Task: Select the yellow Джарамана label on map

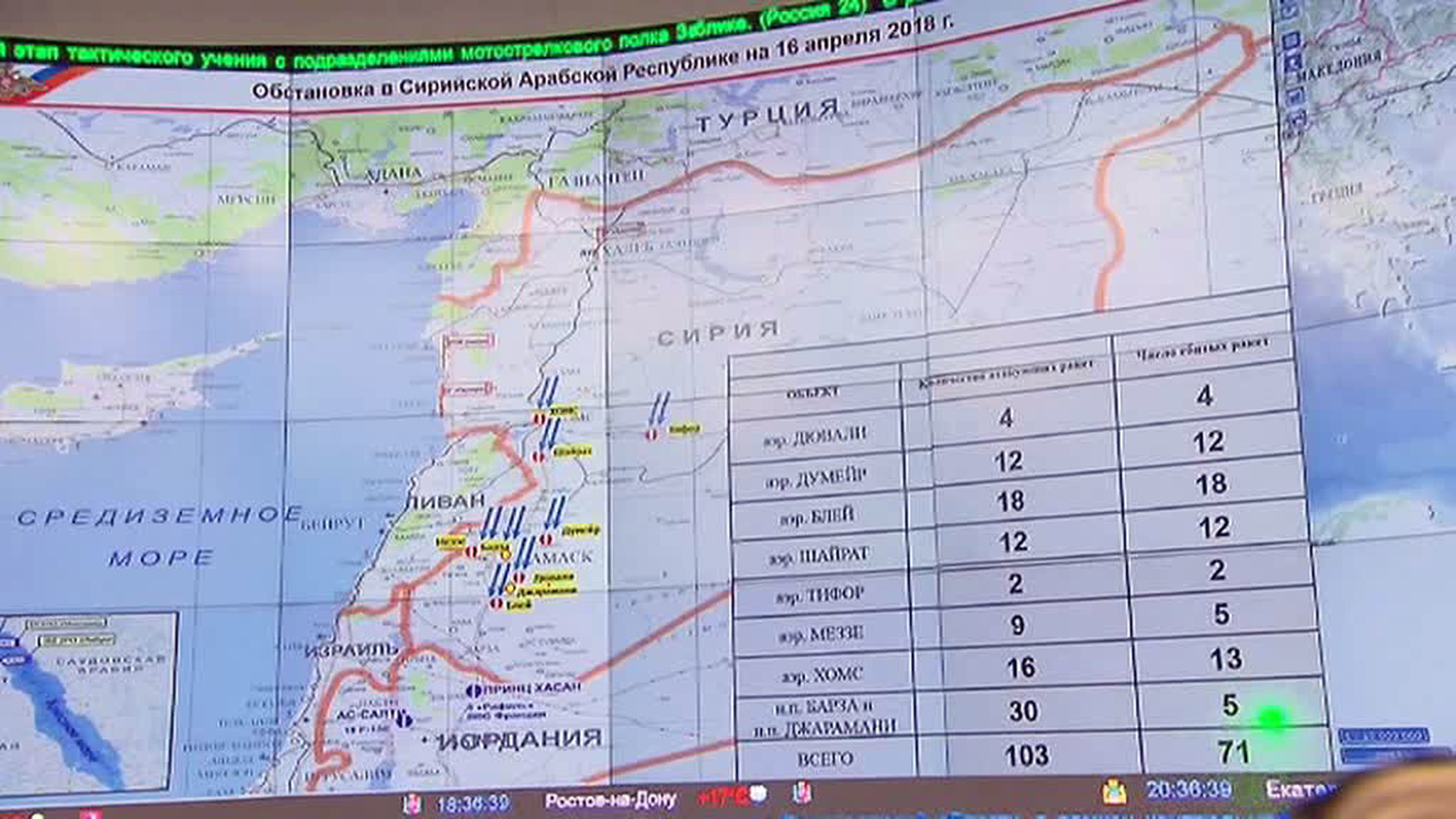Action: [x=546, y=591]
